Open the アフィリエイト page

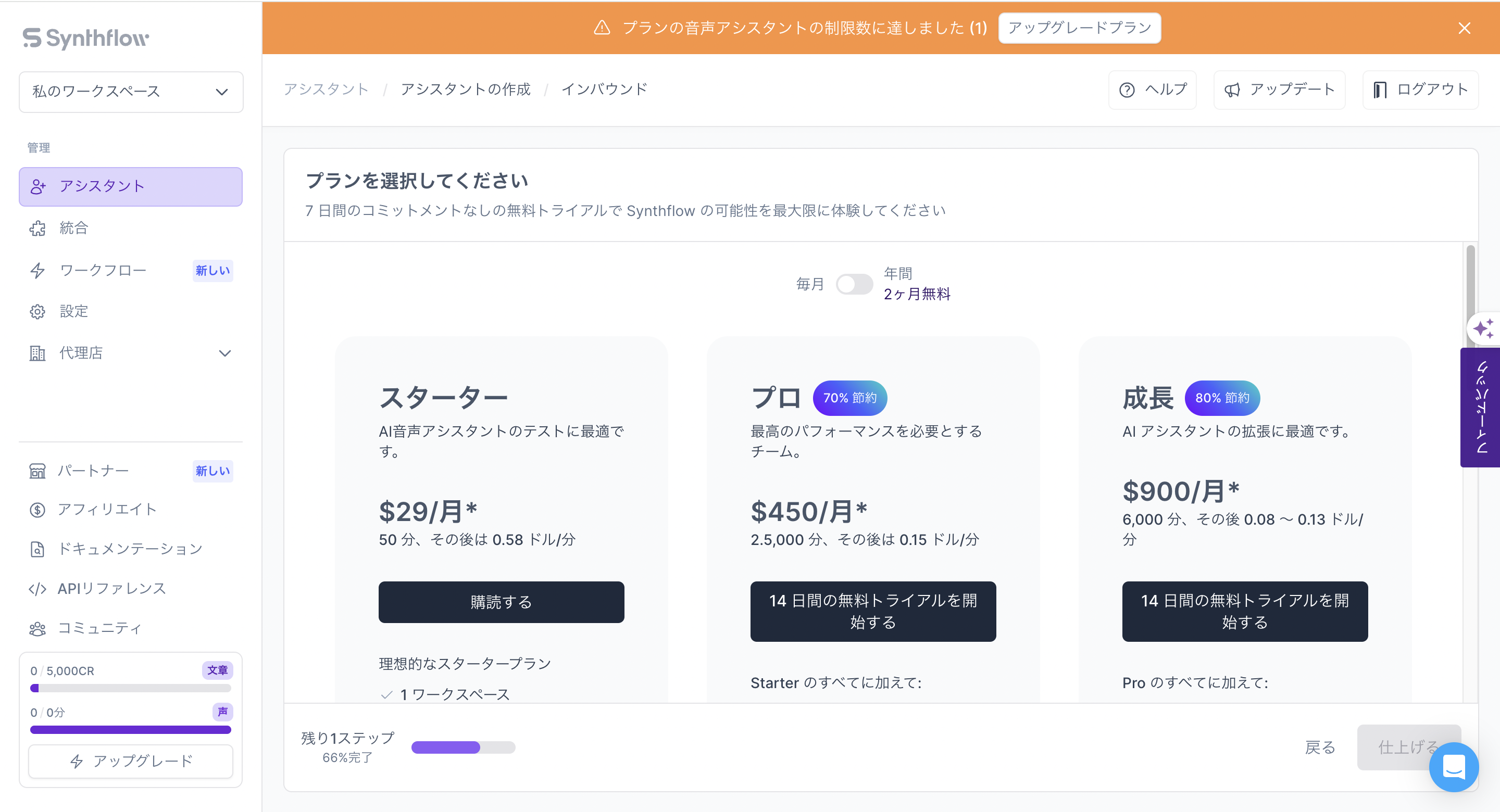pyautogui.click(x=131, y=510)
